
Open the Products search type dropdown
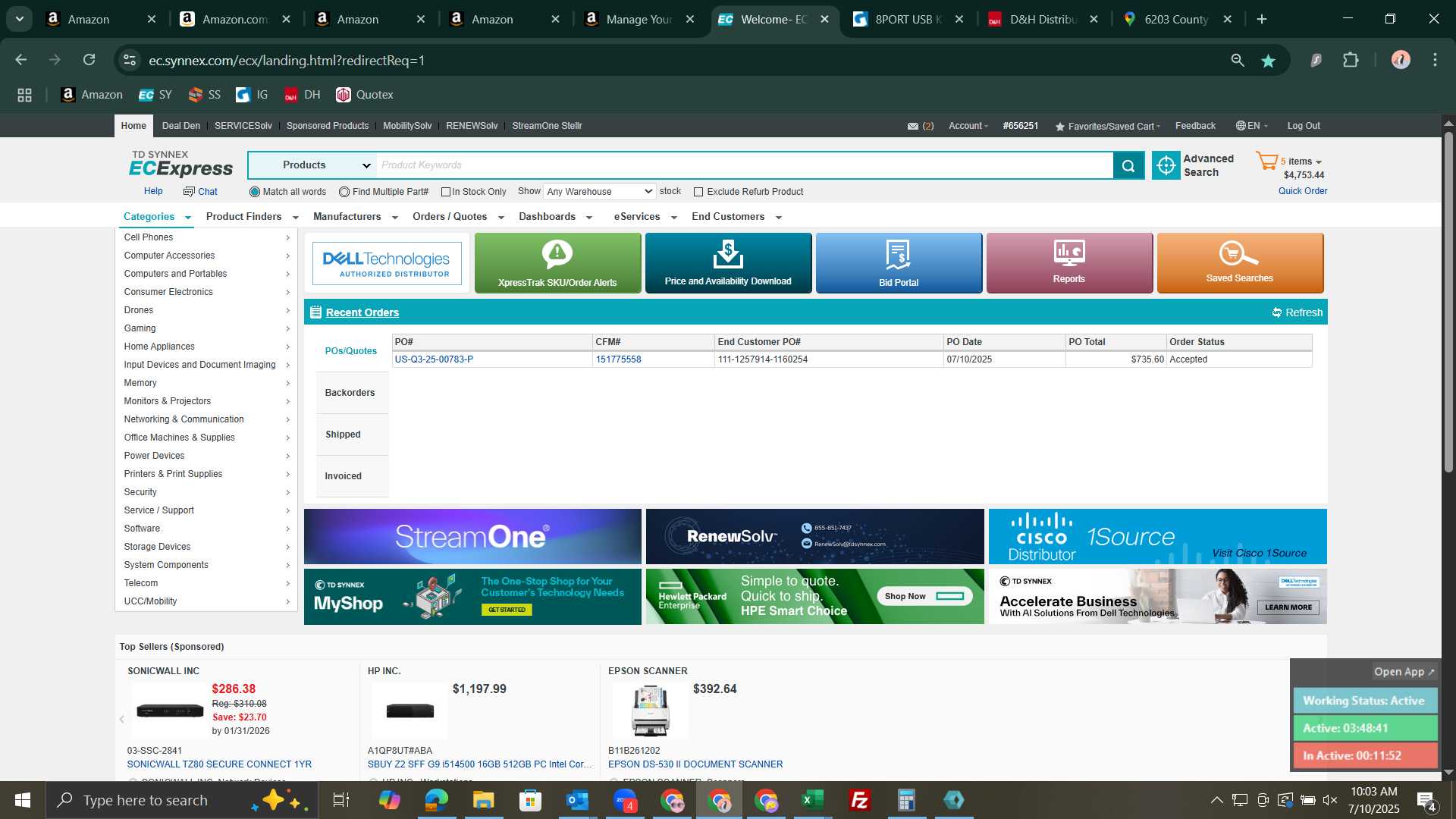(x=312, y=165)
